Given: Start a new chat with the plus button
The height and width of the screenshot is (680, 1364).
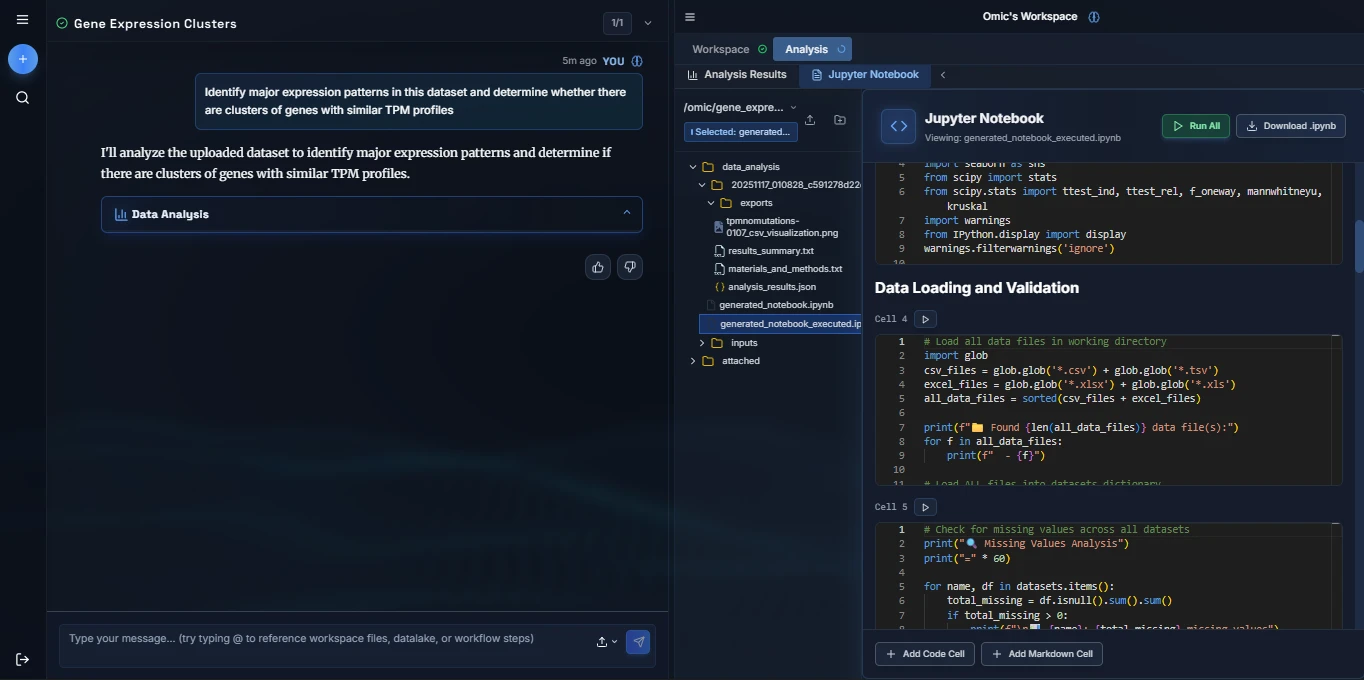Looking at the screenshot, I should tap(23, 59).
